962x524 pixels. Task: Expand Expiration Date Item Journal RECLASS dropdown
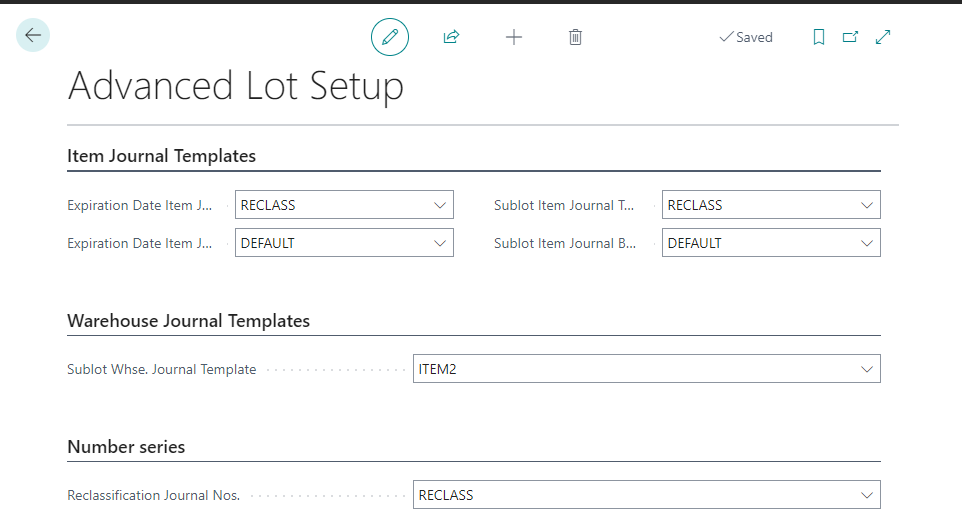[440, 205]
